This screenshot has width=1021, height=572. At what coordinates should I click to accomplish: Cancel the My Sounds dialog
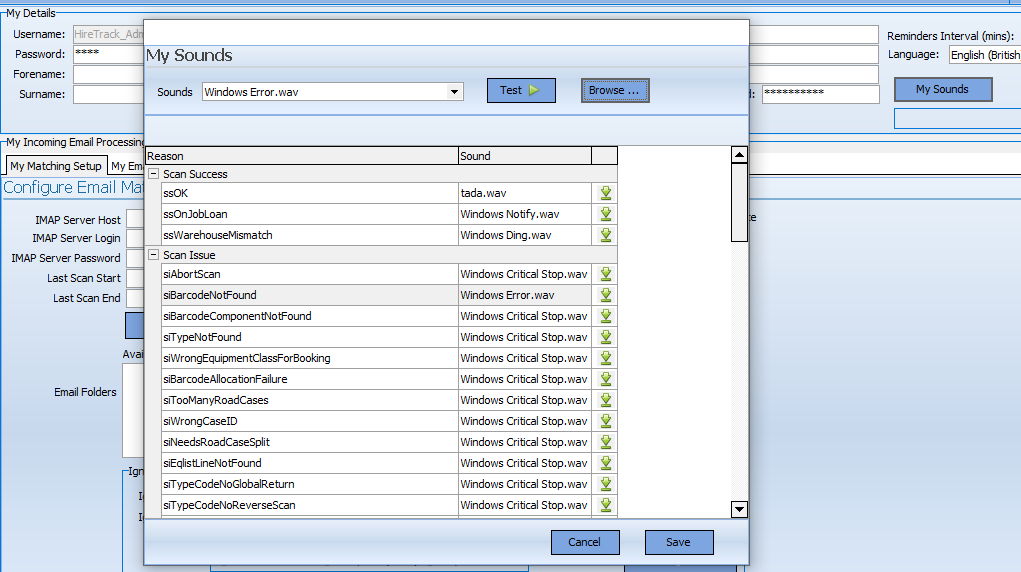585,542
